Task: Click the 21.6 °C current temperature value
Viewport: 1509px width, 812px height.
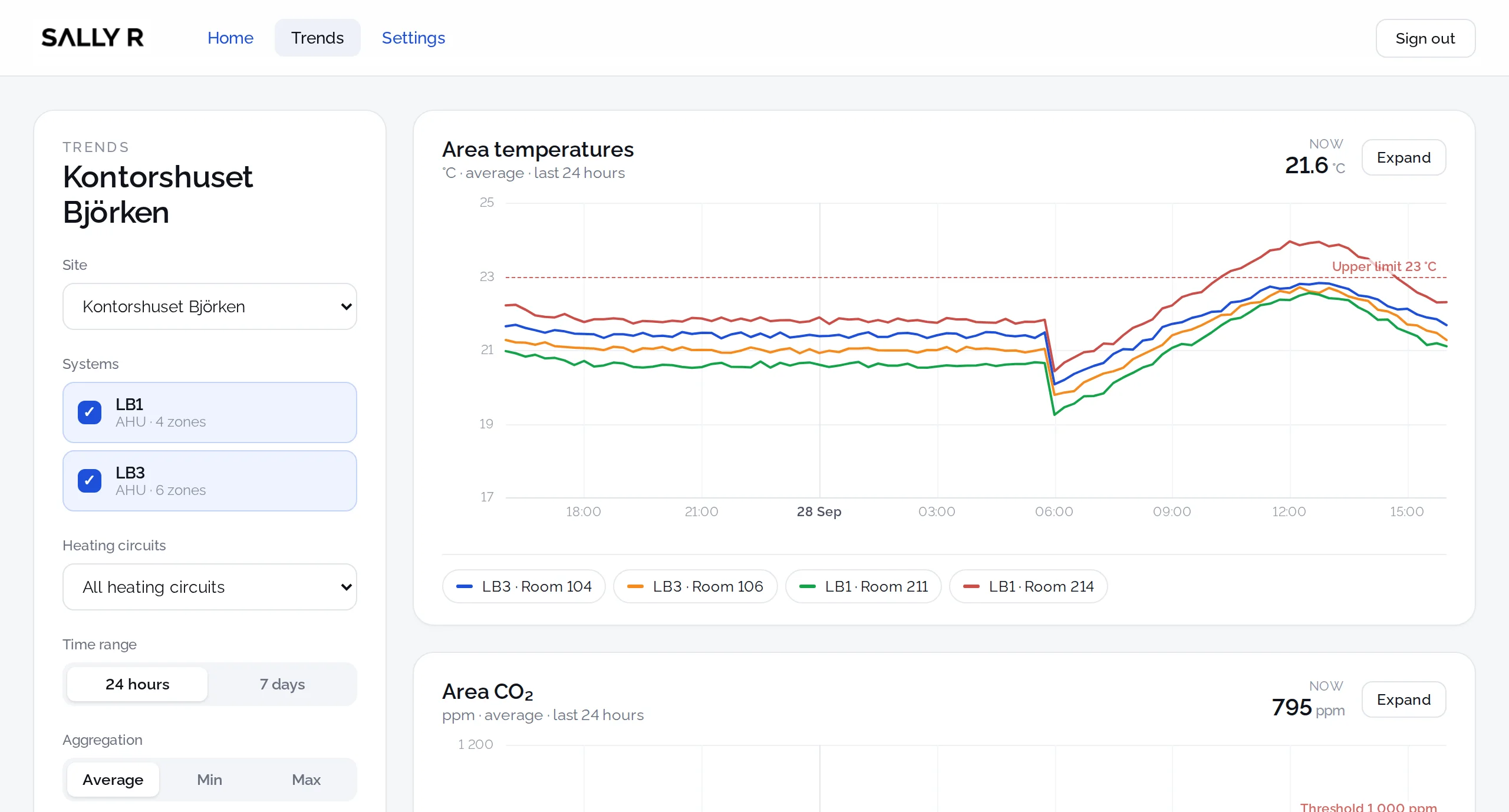Action: (1315, 166)
